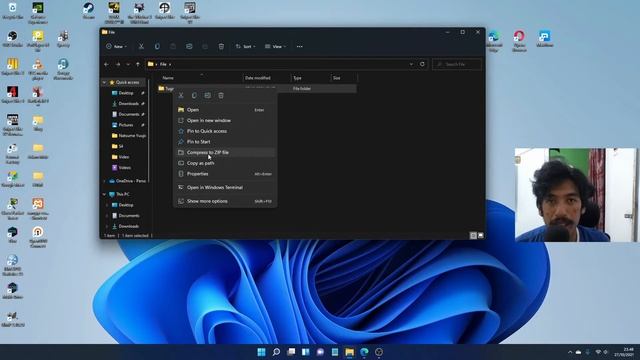The width and height of the screenshot is (640, 360).
Task: Expand the OneDrive tree node
Action: [104, 181]
